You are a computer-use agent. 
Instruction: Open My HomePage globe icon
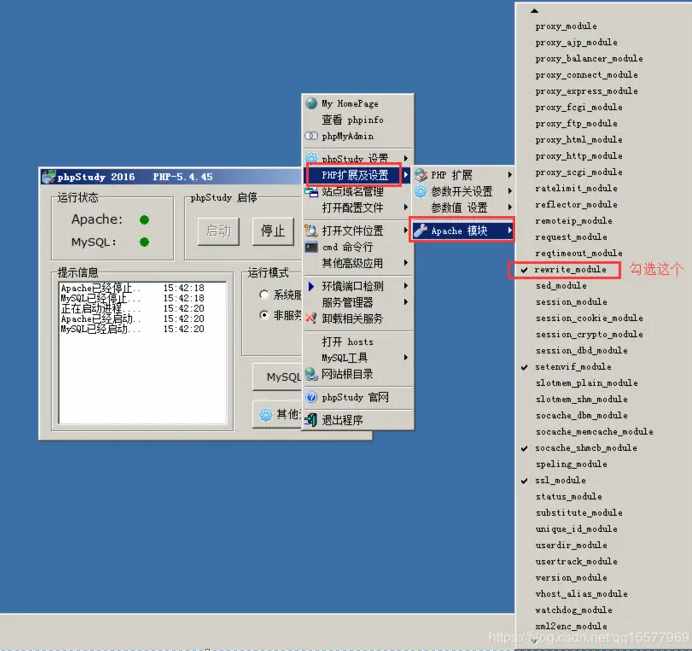[x=312, y=103]
